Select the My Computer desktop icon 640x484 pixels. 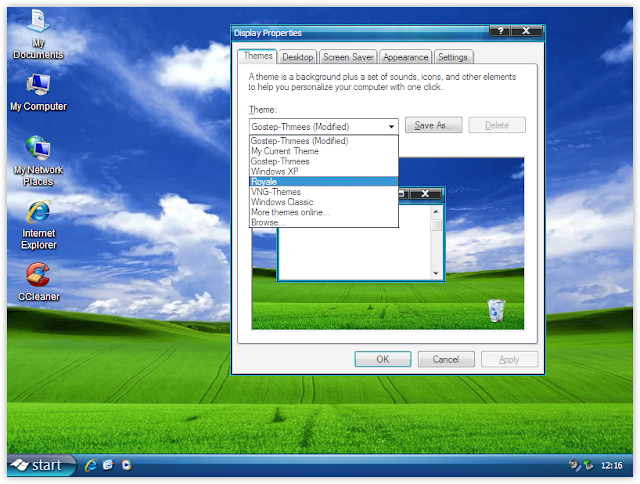click(38, 93)
